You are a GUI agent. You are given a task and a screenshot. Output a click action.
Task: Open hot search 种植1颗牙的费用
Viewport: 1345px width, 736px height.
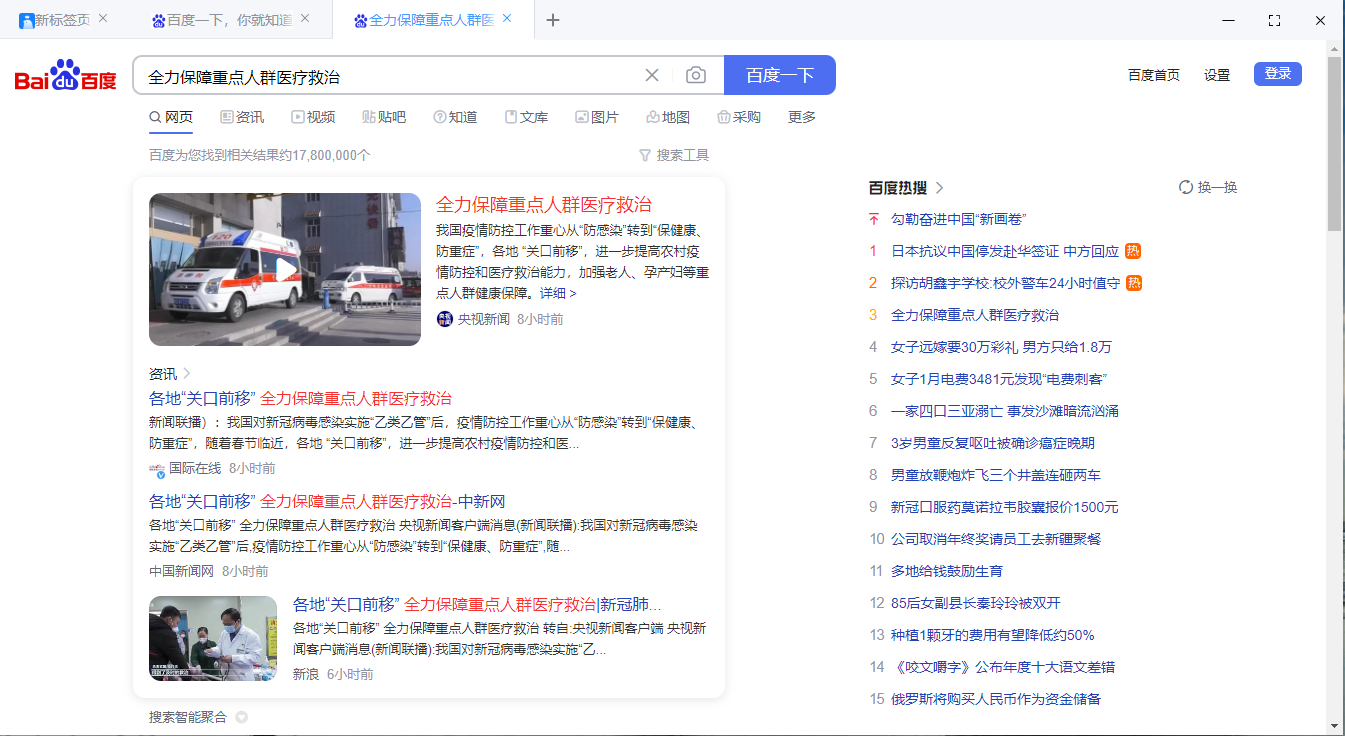[x=993, y=635]
